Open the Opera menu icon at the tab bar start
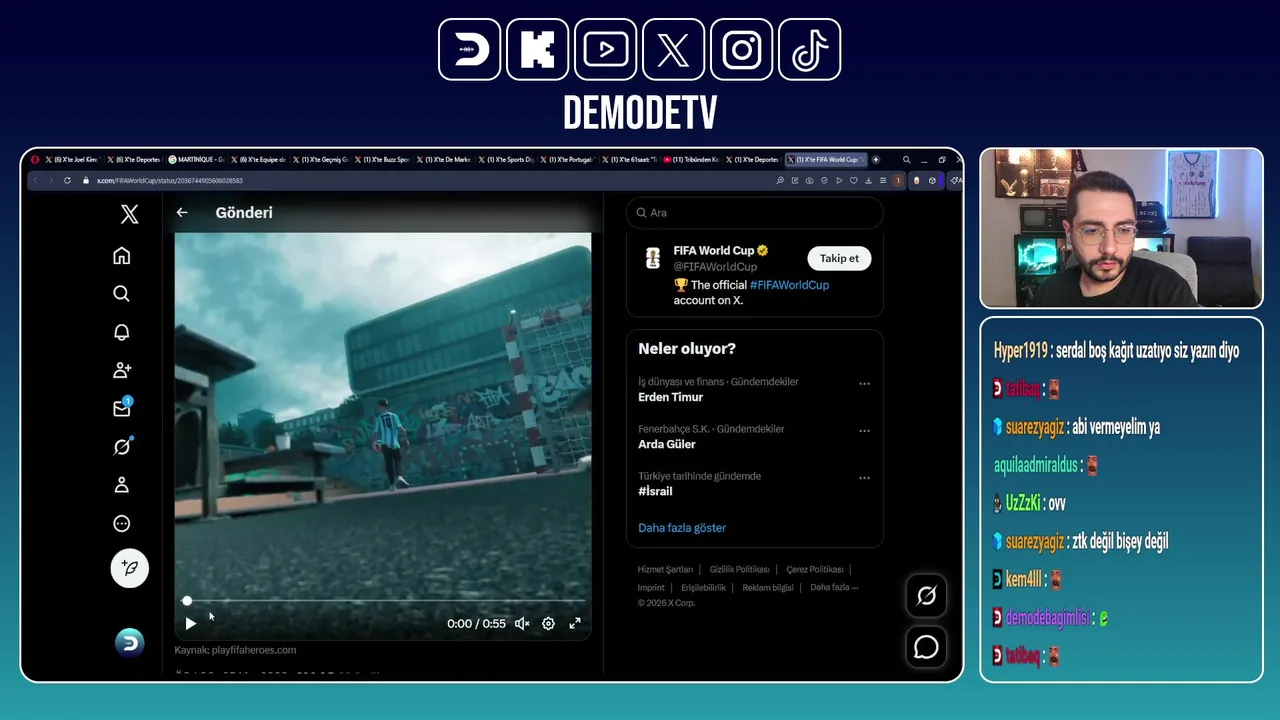The height and width of the screenshot is (720, 1280). tap(35, 160)
